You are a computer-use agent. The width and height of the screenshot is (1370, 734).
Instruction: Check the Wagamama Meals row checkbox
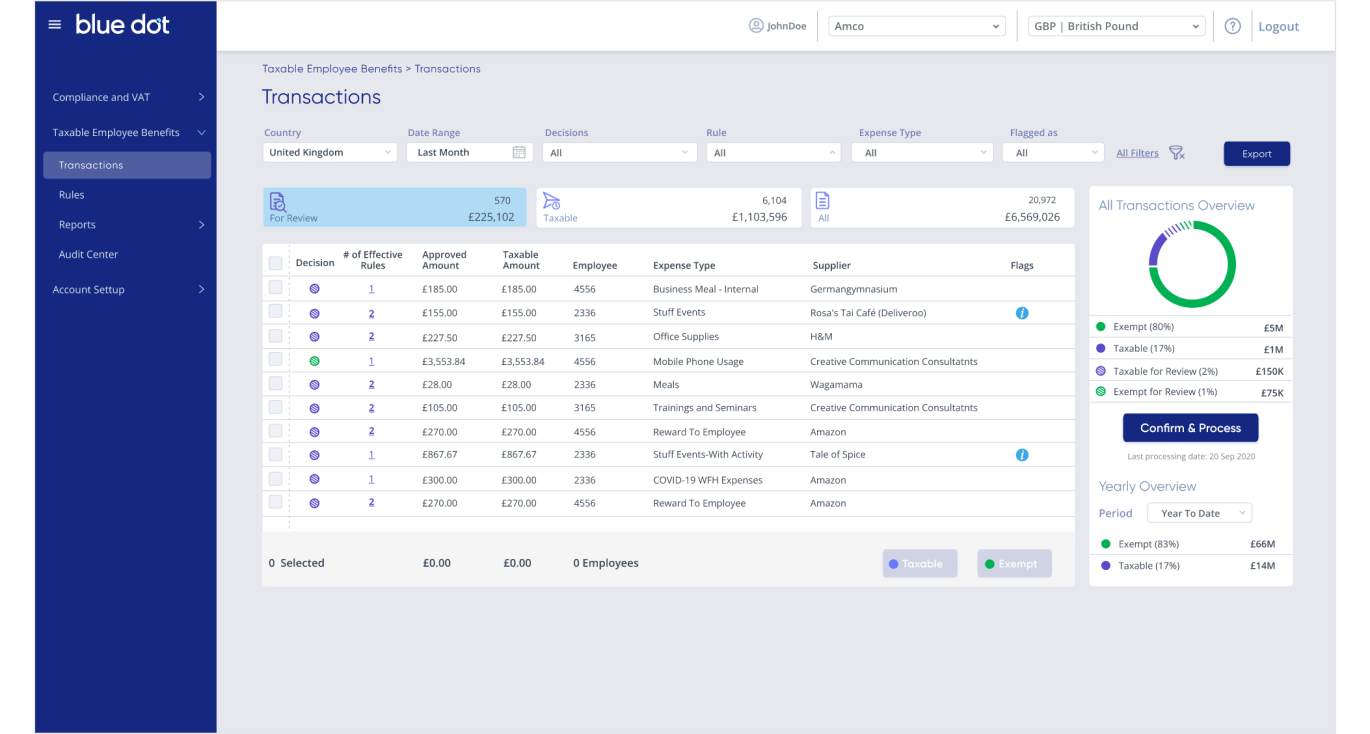coord(275,384)
